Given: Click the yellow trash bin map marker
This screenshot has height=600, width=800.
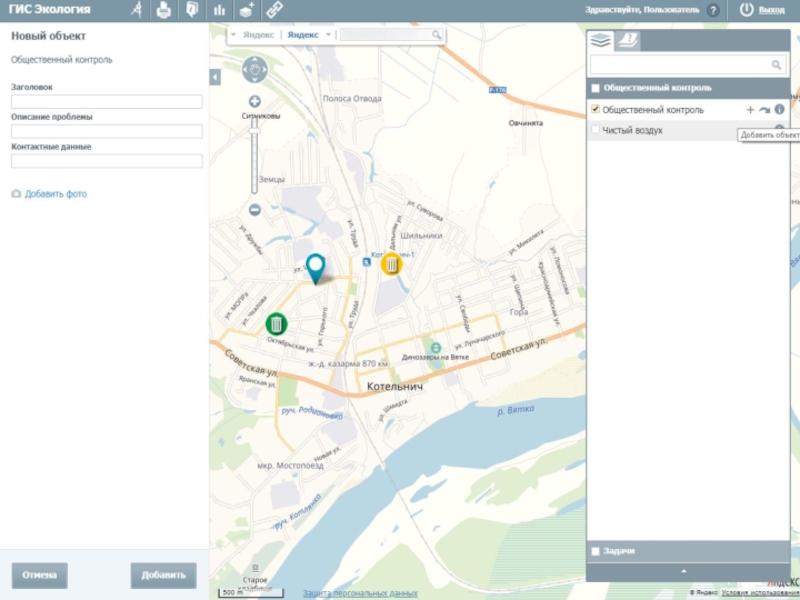Looking at the screenshot, I should coord(391,264).
